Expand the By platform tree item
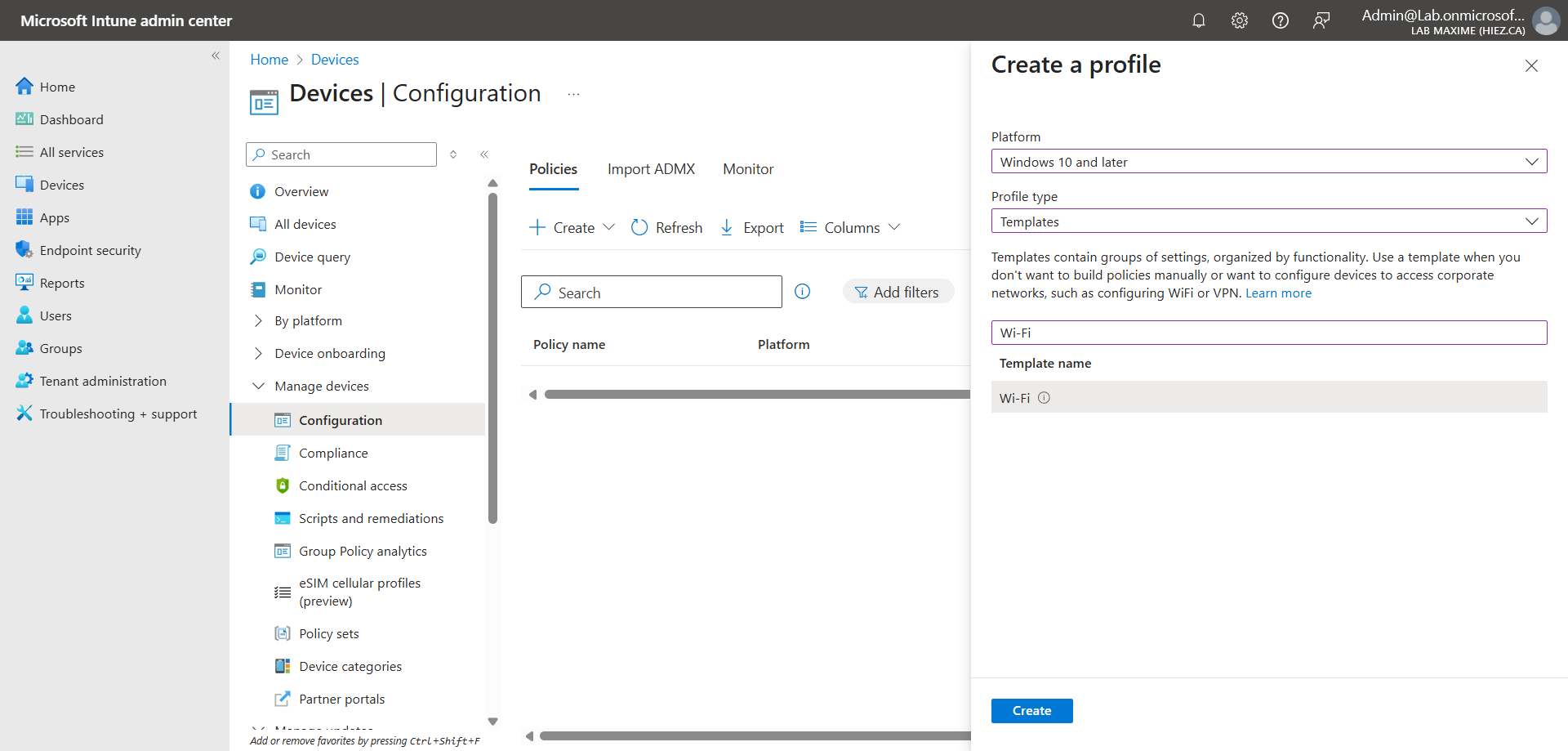Viewport: 1568px width, 751px height. (258, 321)
